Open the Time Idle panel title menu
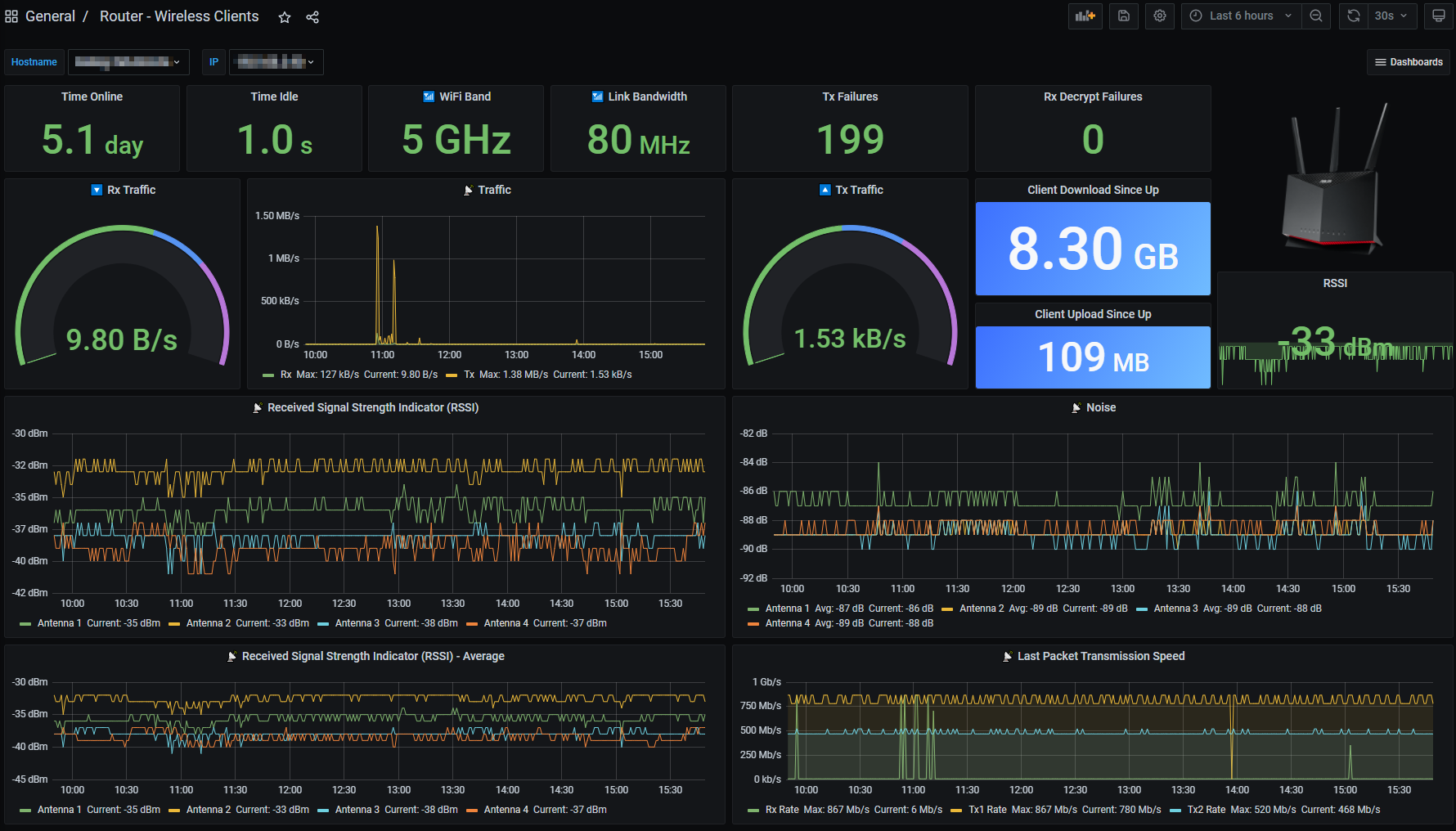Screen dimensions: 1456x831 click(x=274, y=97)
